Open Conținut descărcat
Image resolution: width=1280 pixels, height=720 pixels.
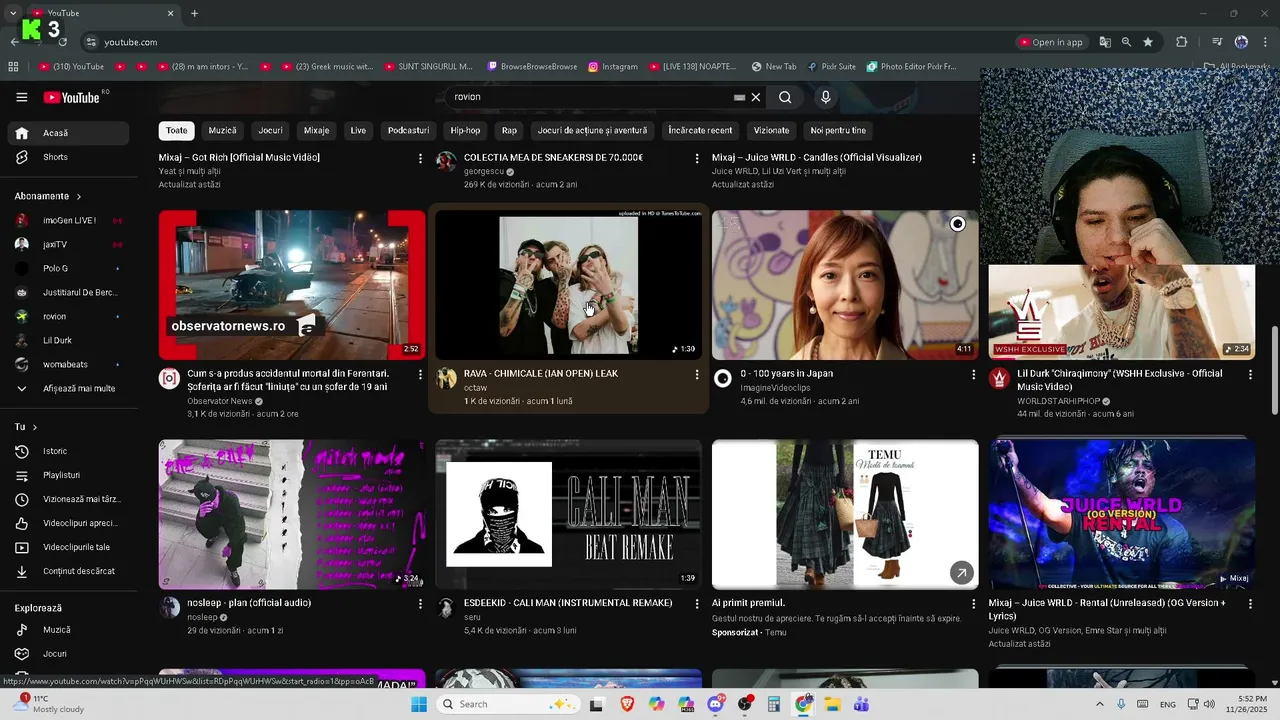(67, 571)
